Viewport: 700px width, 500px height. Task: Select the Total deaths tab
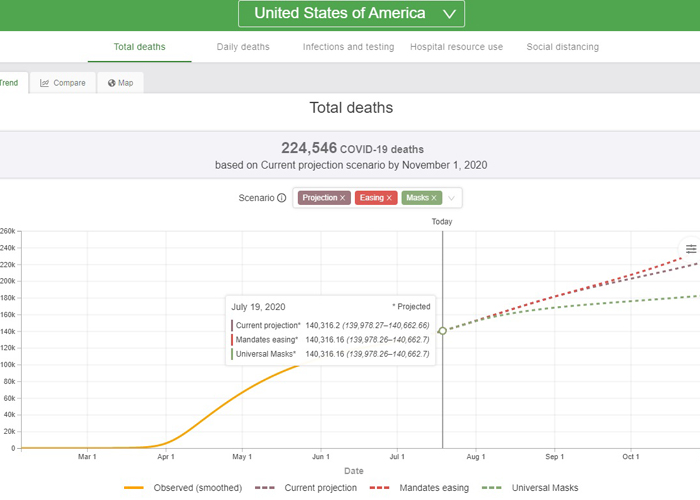pyautogui.click(x=139, y=47)
